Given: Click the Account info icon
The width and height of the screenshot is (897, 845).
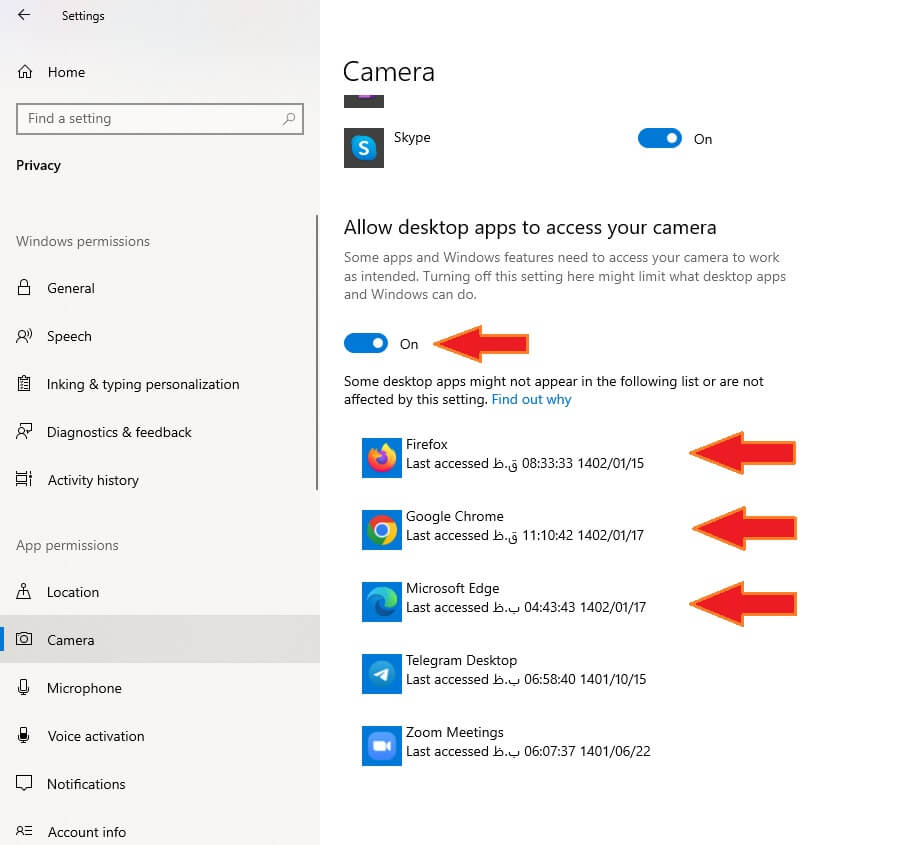Looking at the screenshot, I should click(24, 831).
